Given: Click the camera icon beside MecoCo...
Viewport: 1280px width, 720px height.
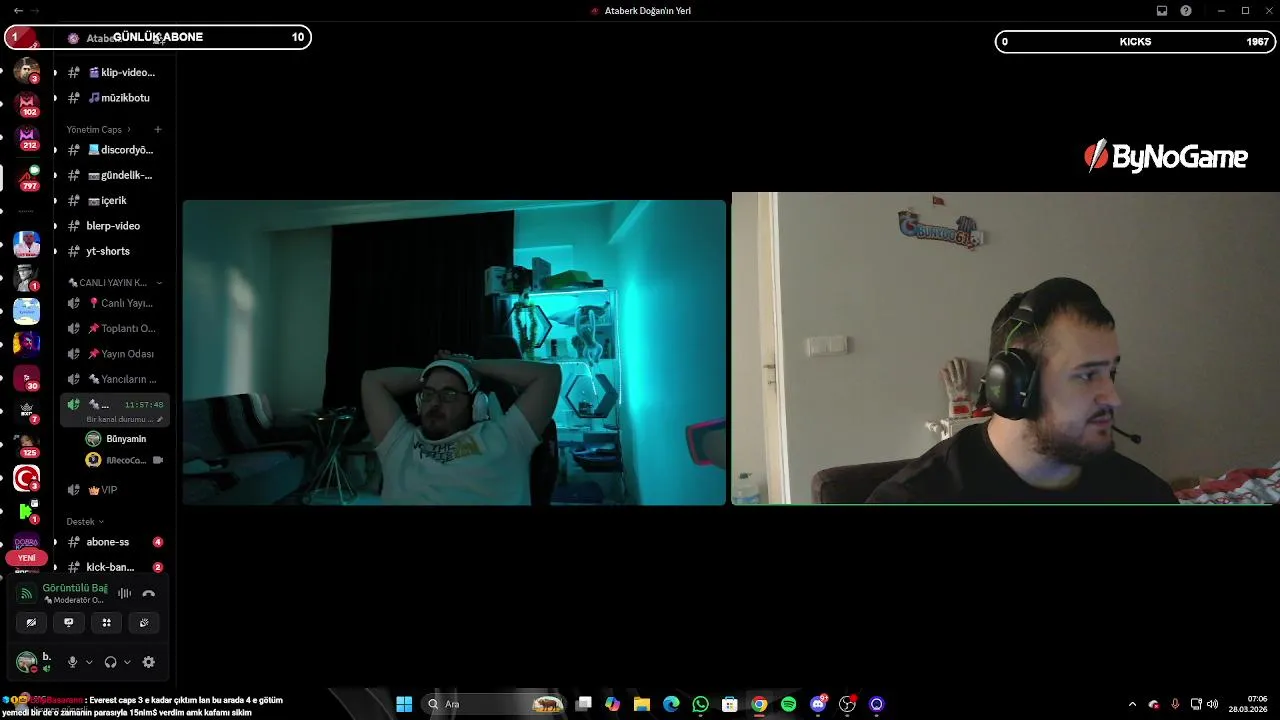Looking at the screenshot, I should coord(157,460).
